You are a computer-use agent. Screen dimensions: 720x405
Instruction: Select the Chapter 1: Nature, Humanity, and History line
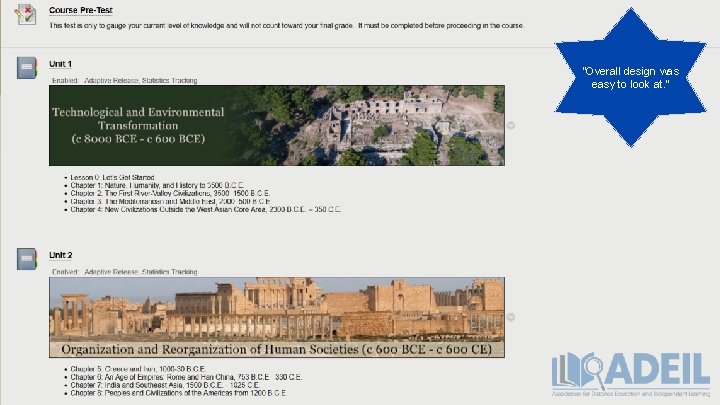(157, 185)
